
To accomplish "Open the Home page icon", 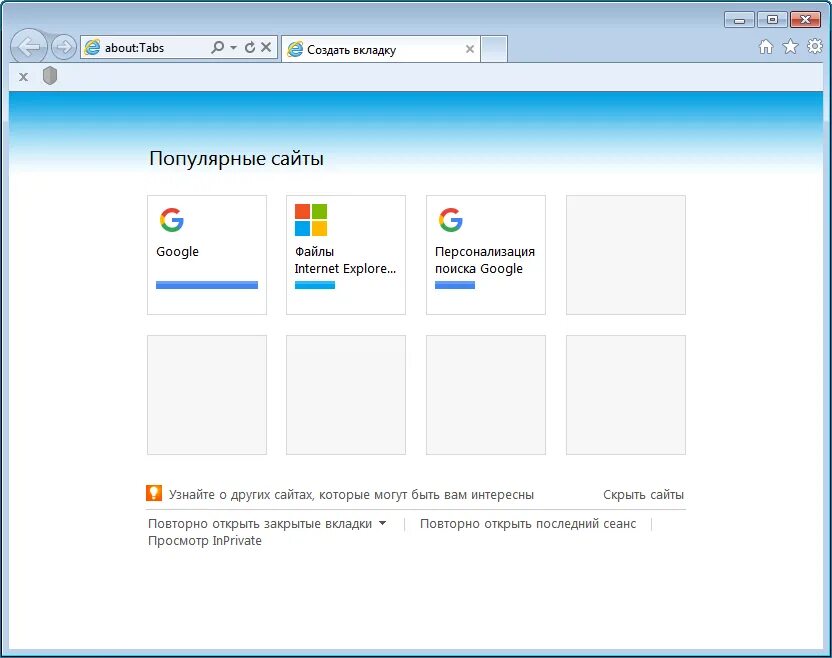I will click(766, 47).
